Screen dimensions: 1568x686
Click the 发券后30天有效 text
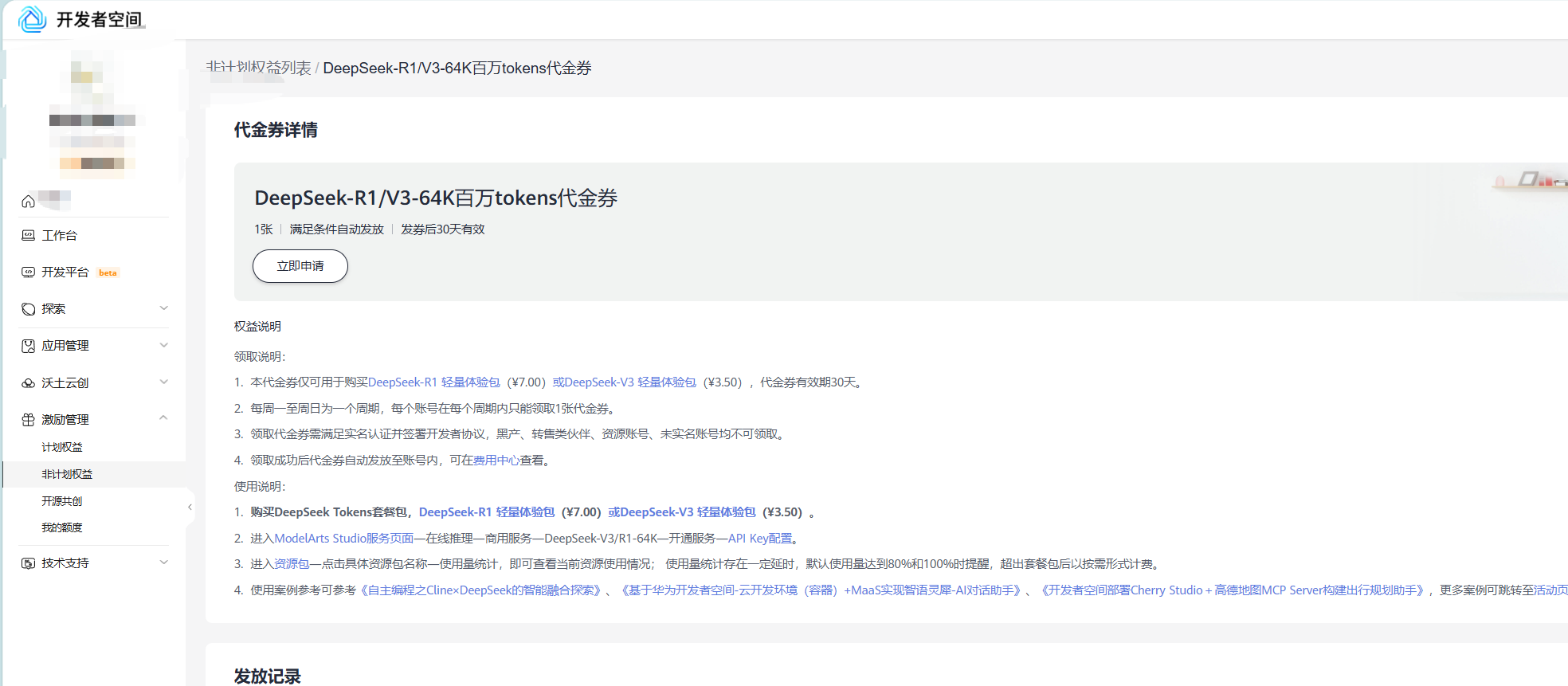443,229
